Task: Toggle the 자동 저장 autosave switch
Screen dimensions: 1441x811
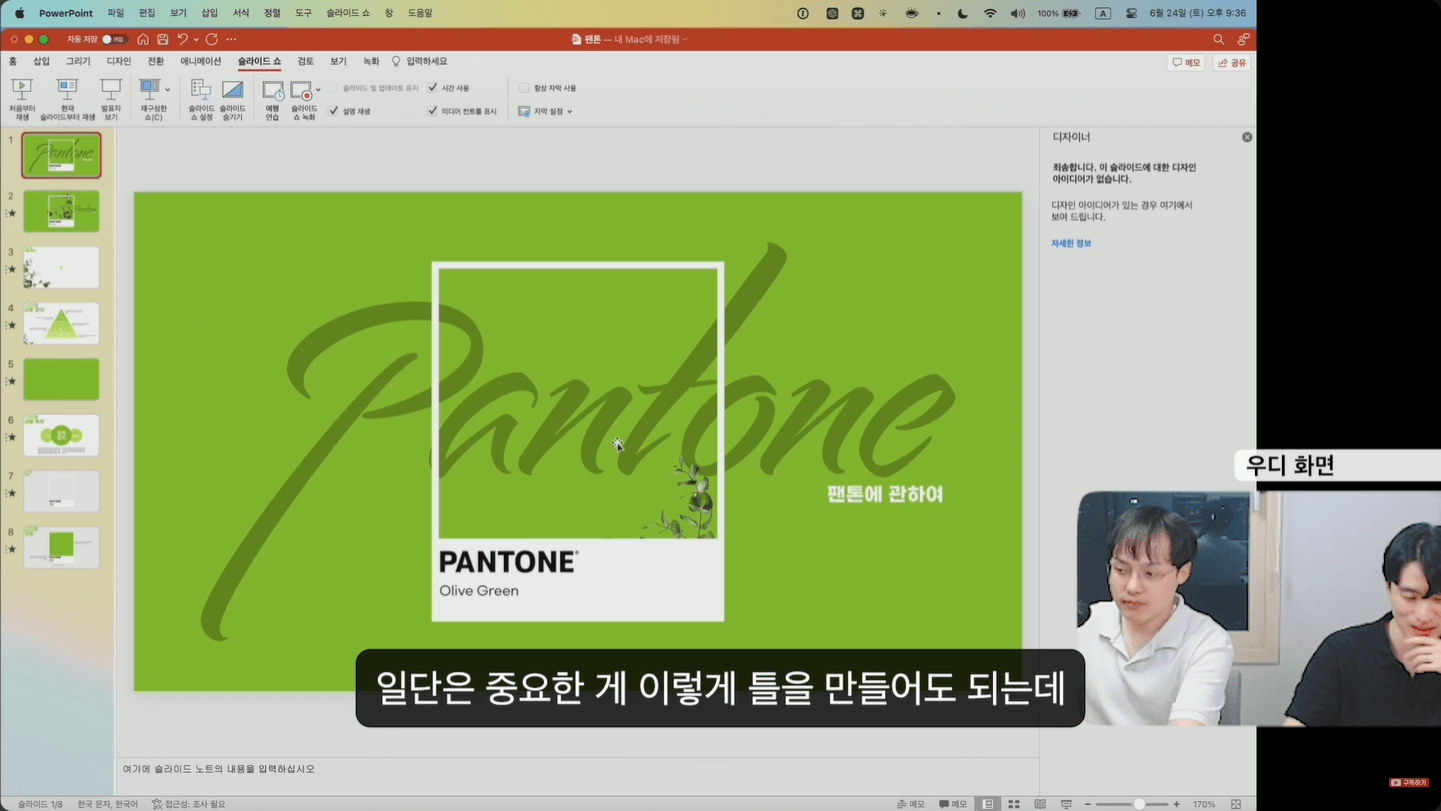Action: [113, 39]
